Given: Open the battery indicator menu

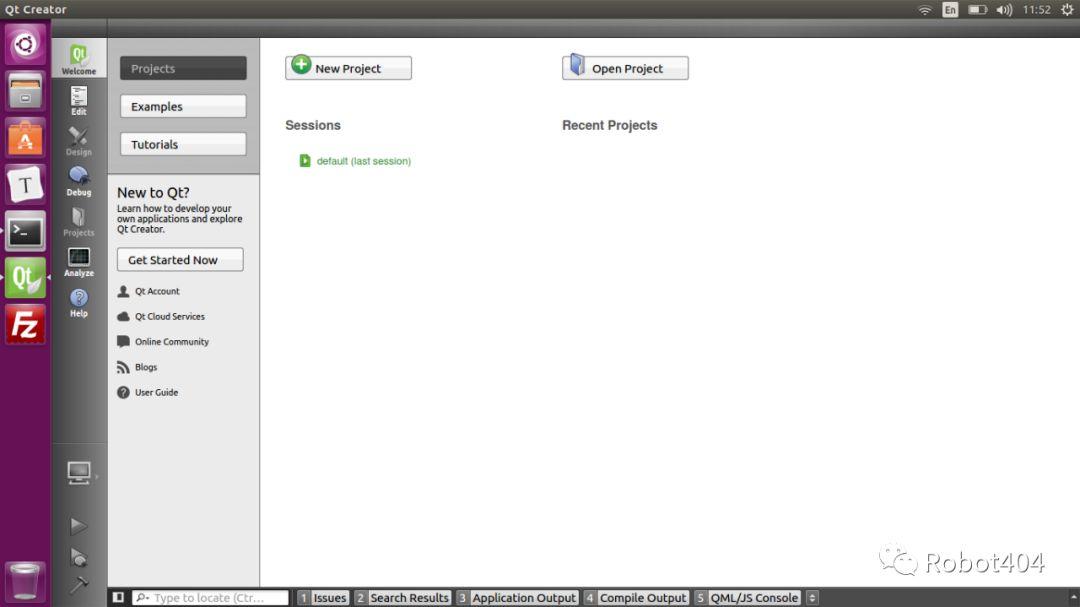Looking at the screenshot, I should 977,10.
